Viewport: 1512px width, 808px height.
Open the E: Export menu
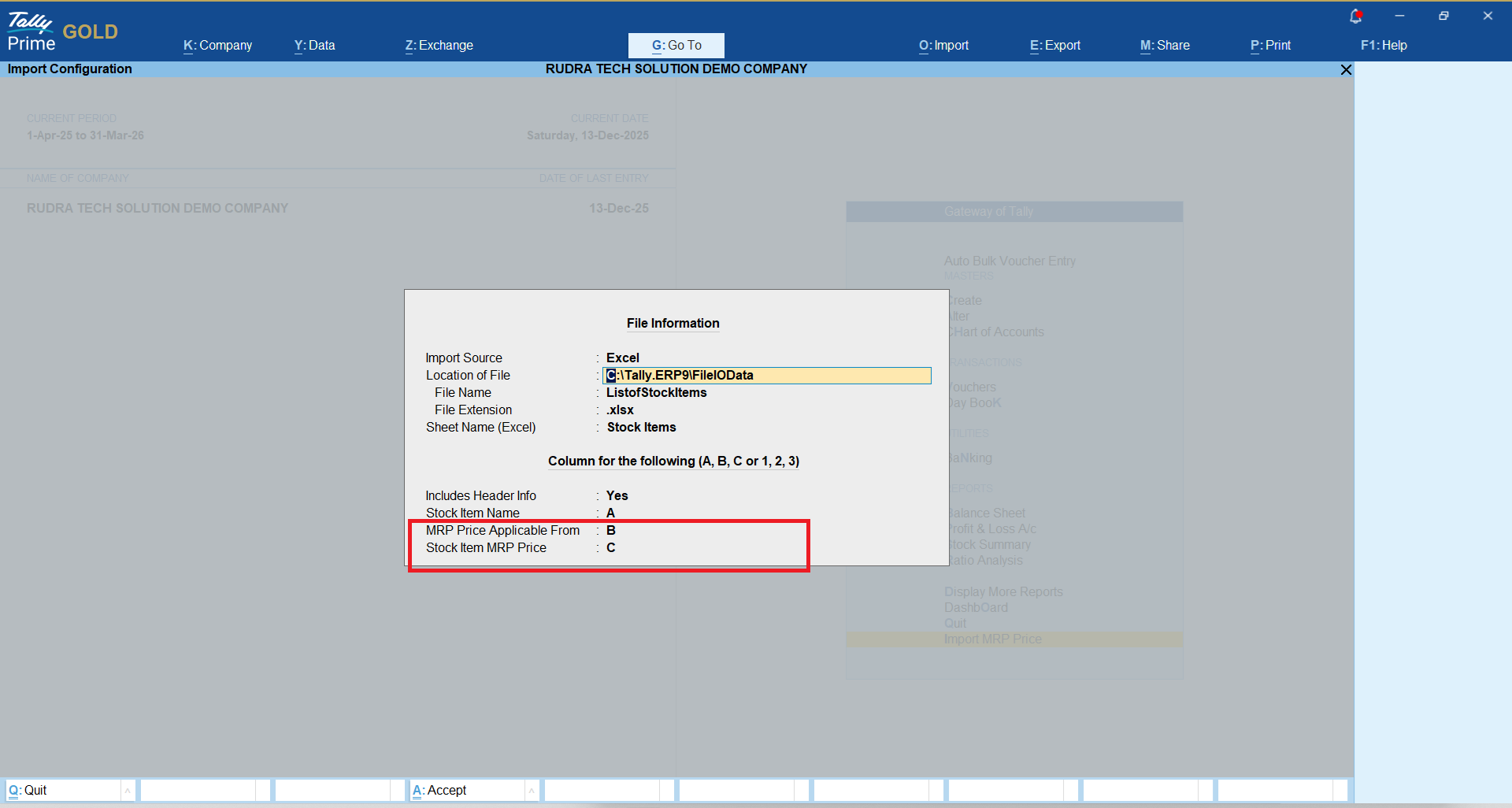click(x=1054, y=46)
